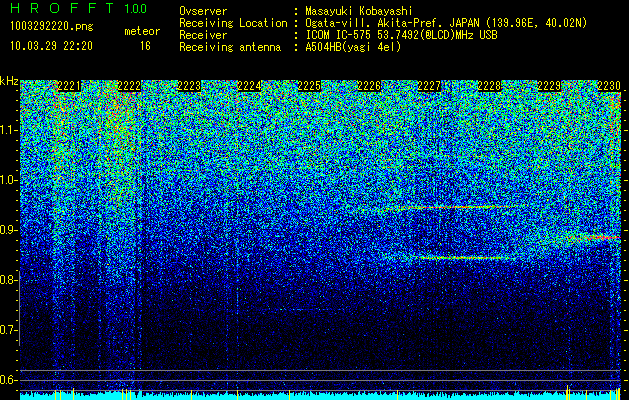This screenshot has width=629, height=400.
Task: Click the word meteor
Action: (x=142, y=31)
